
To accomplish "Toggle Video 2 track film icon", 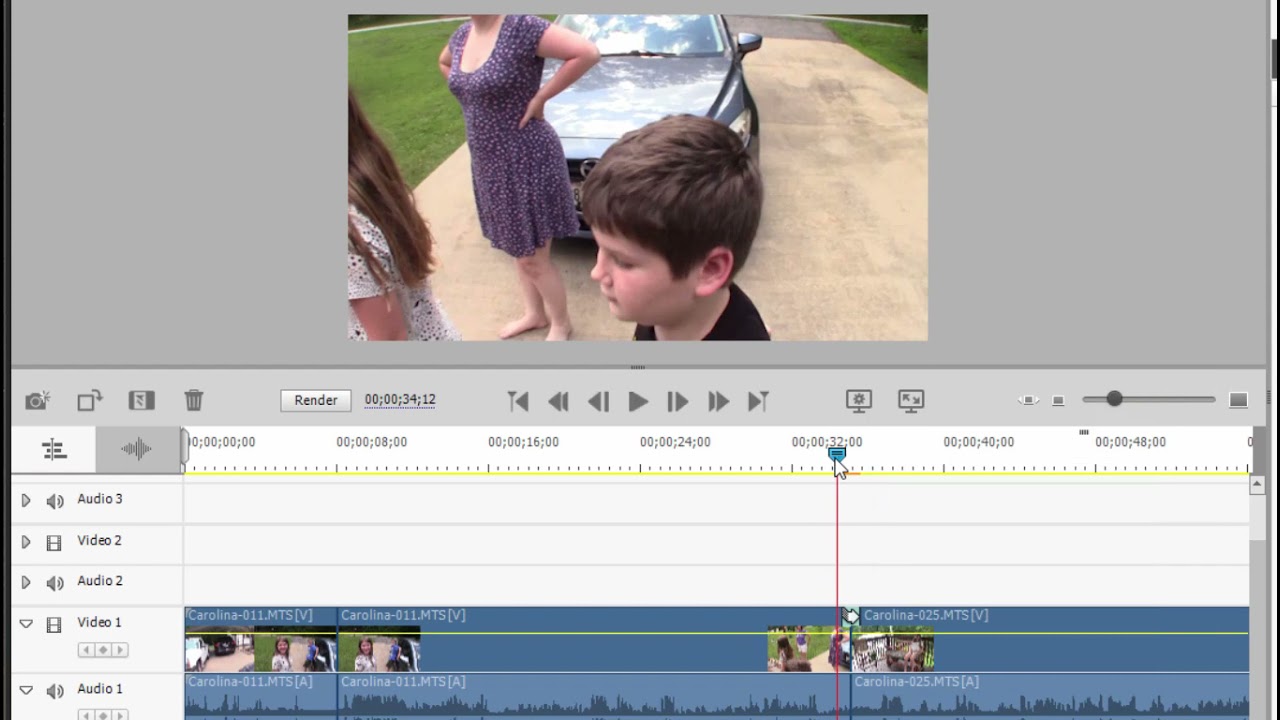I will pyautogui.click(x=54, y=542).
